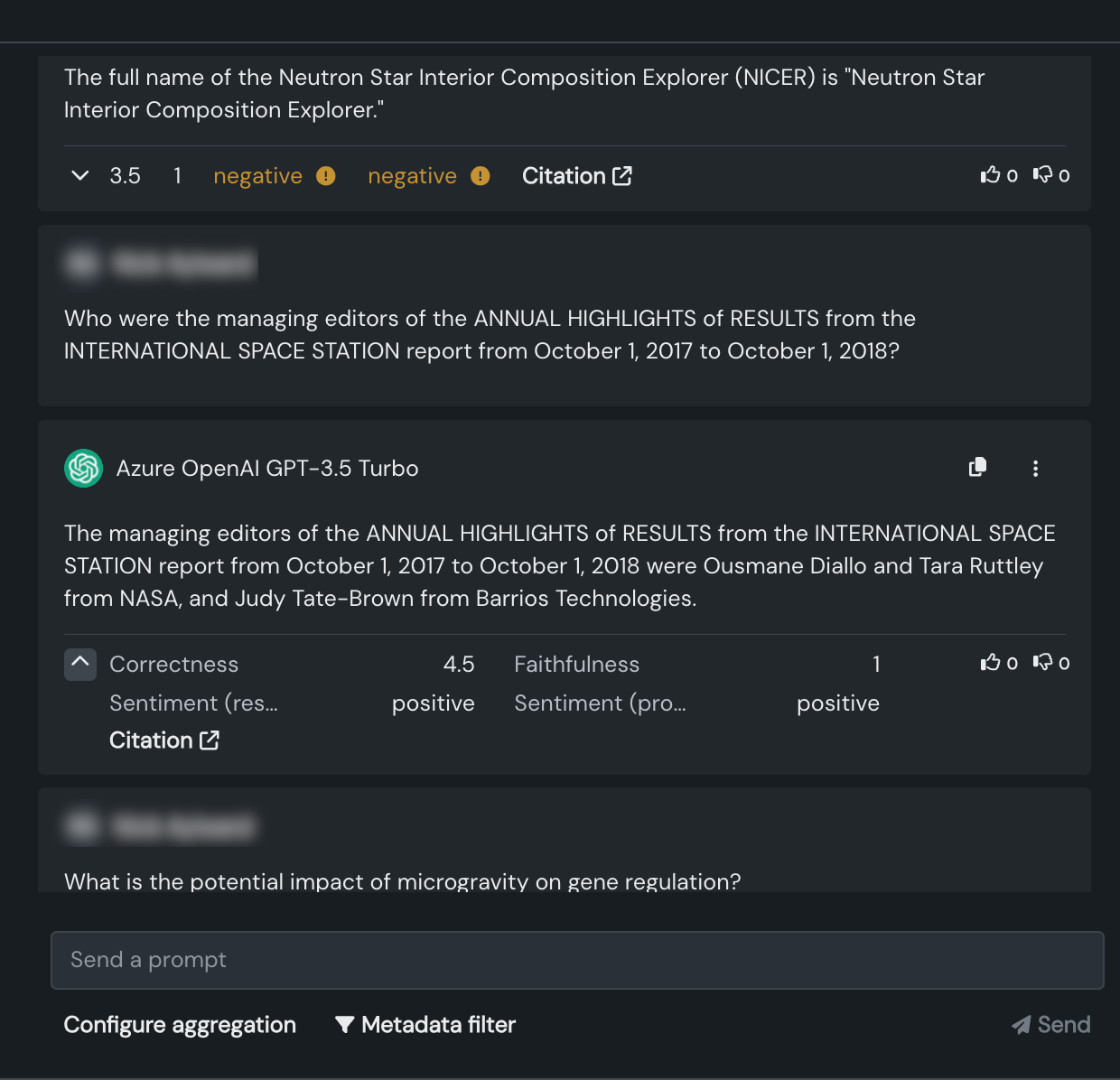Click the Correctness score 4.5
1120x1080 pixels.
pos(459,665)
